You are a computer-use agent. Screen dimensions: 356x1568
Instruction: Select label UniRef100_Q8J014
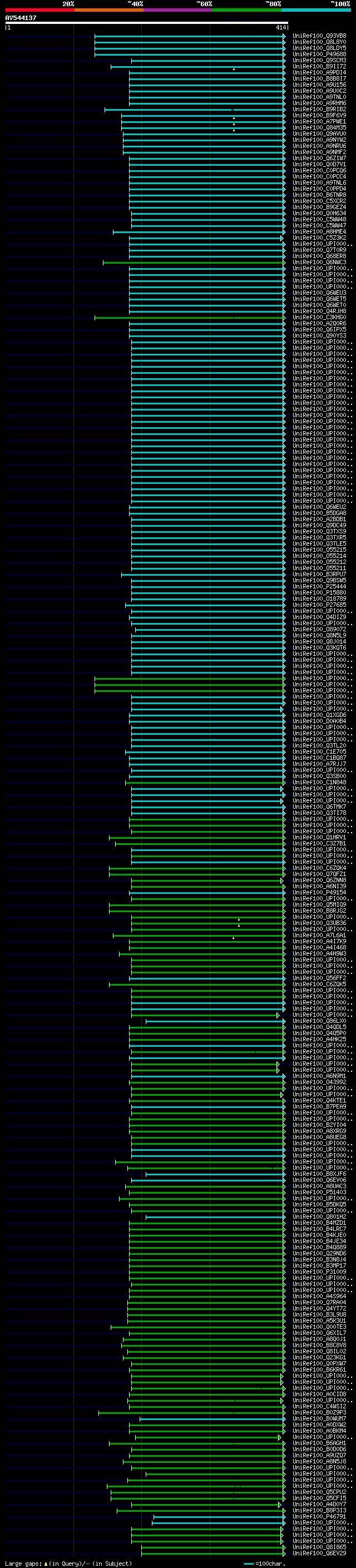[319, 641]
